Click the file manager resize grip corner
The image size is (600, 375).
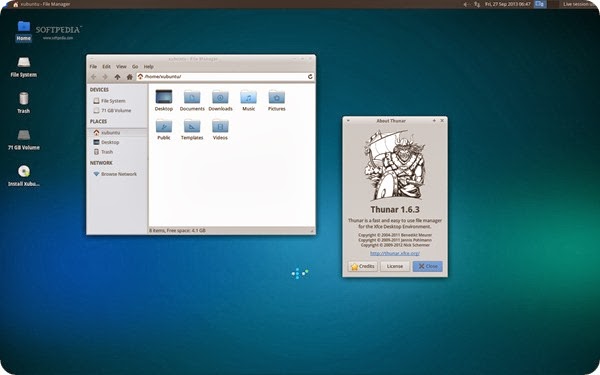coord(312,231)
